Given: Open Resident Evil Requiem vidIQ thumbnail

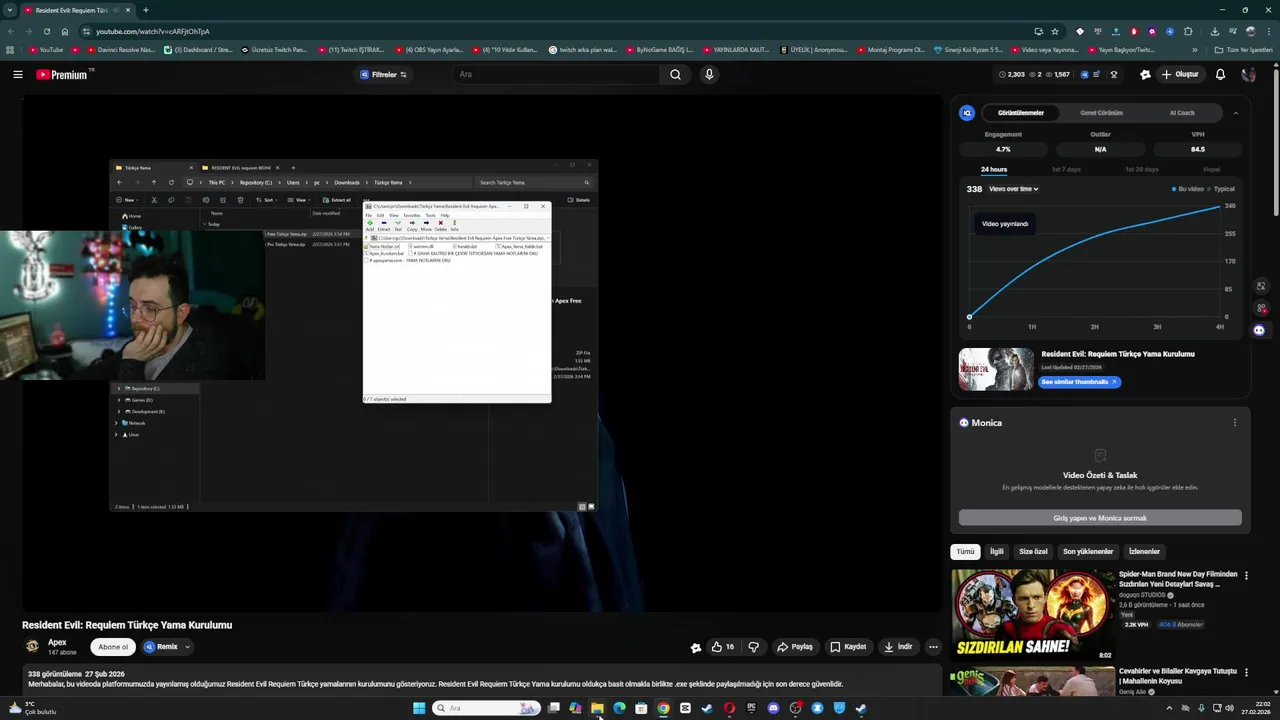Looking at the screenshot, I should pyautogui.click(x=996, y=369).
